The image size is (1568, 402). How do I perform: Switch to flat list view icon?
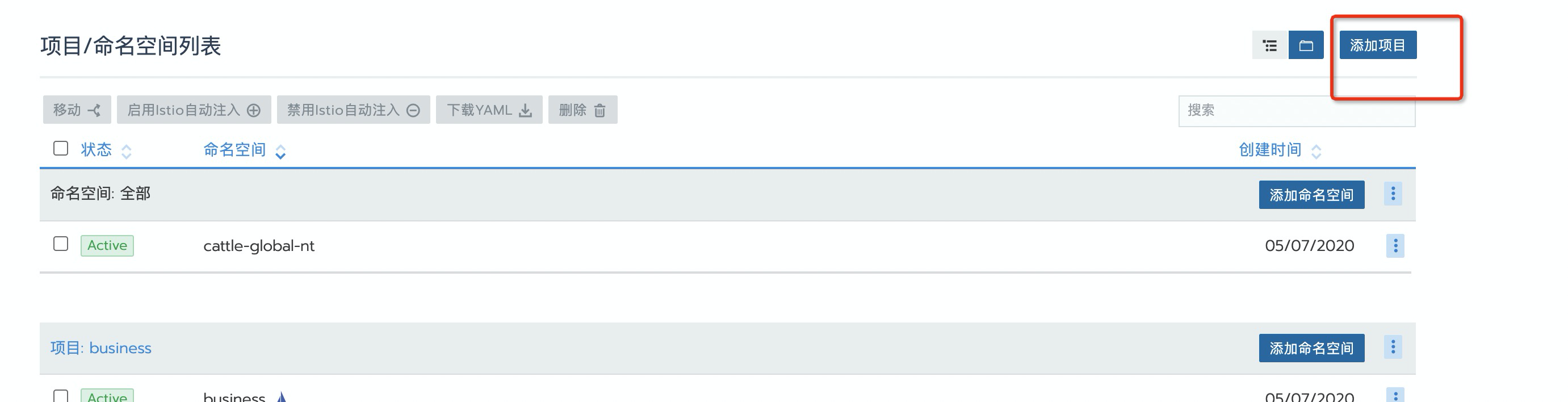coord(1269,45)
